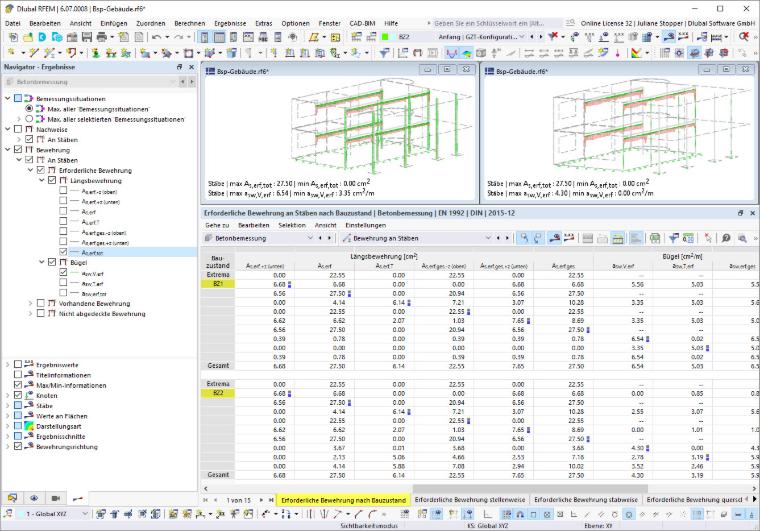Click the Print icon in toolbar

click(101, 37)
